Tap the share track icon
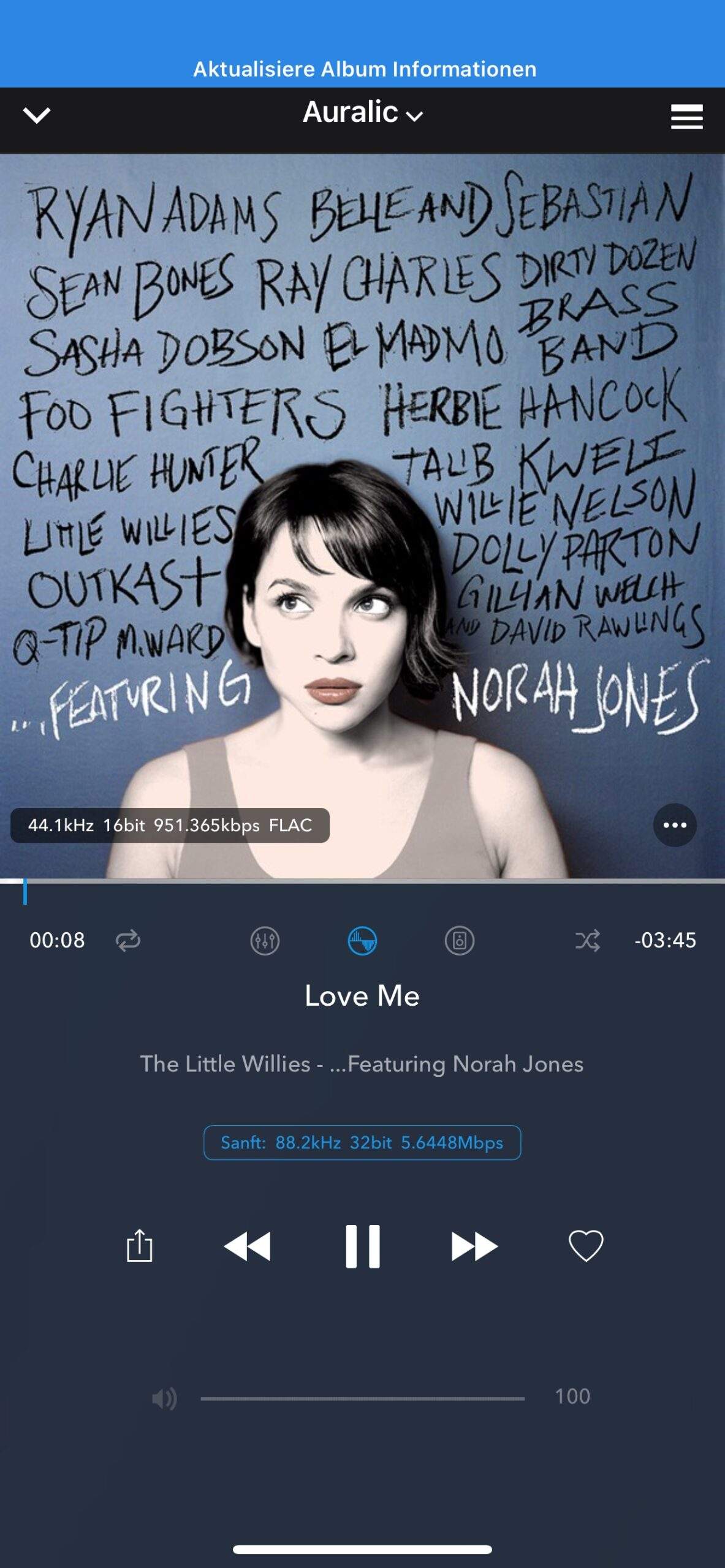Viewport: 725px width, 1568px height. [x=139, y=1245]
